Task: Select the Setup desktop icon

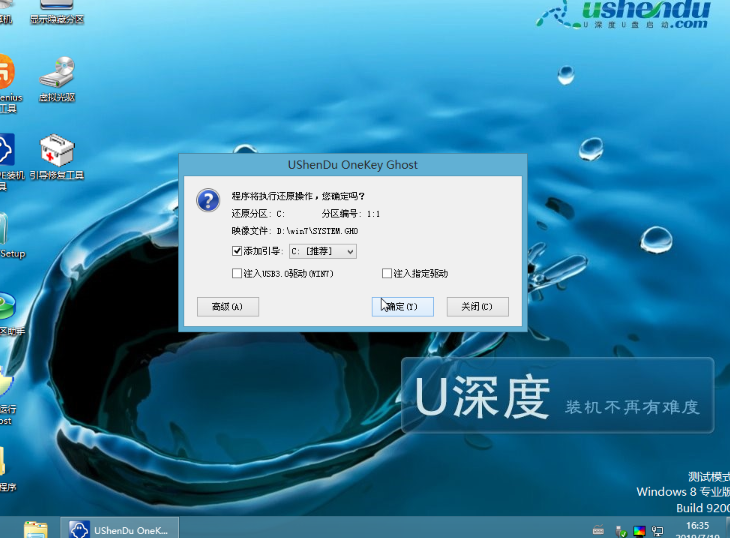Action: click(x=9, y=236)
